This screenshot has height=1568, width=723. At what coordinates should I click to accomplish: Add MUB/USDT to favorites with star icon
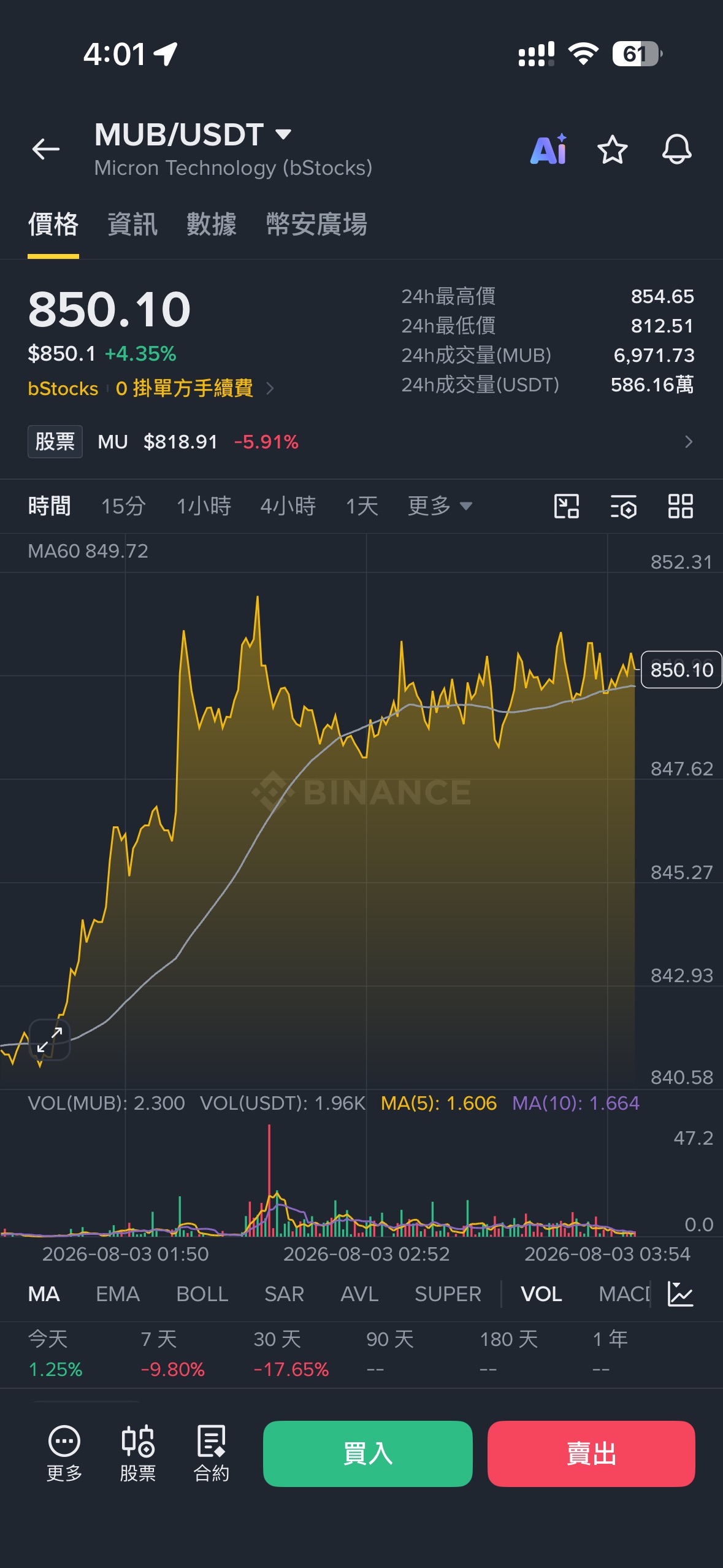(x=613, y=150)
